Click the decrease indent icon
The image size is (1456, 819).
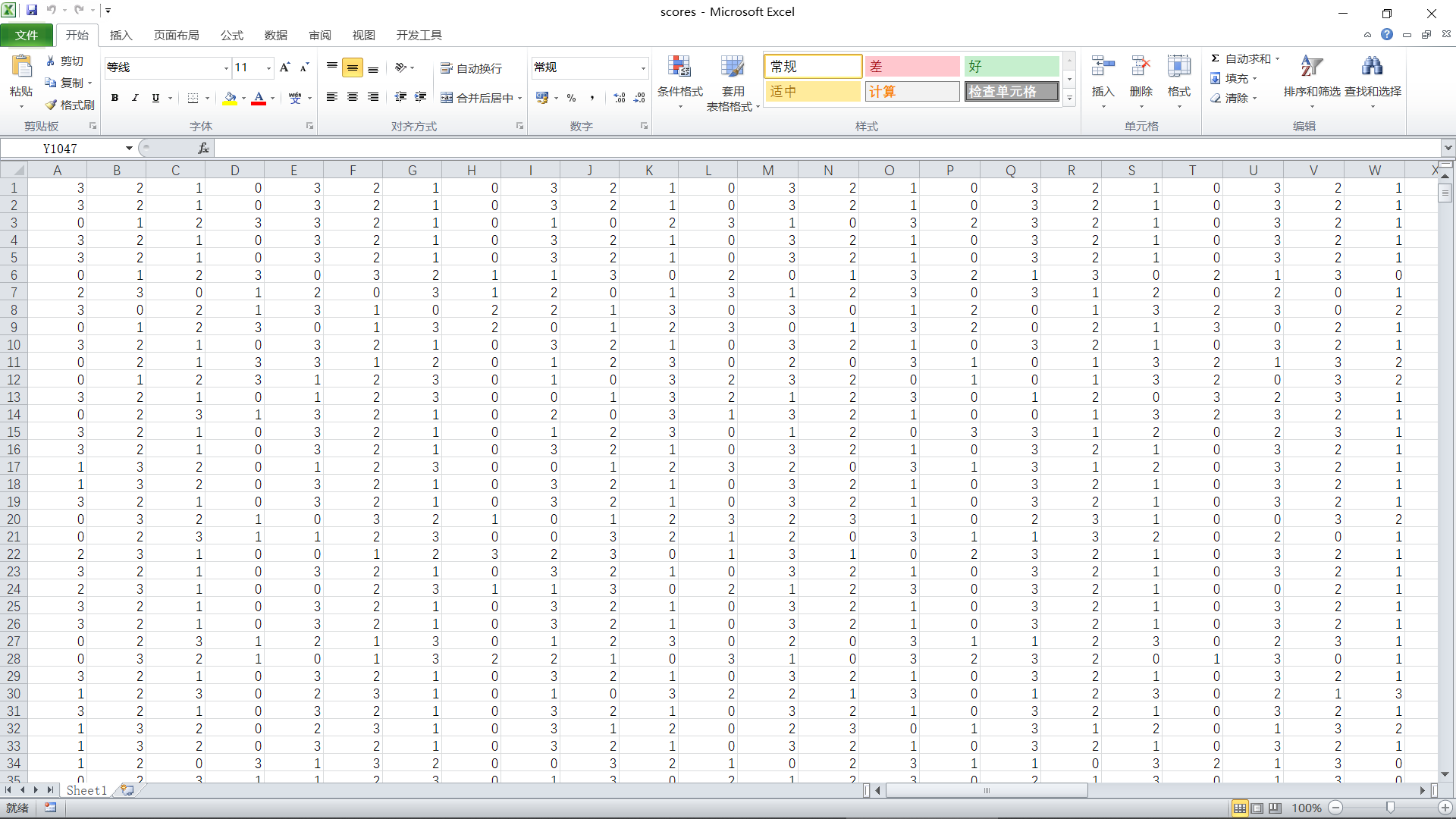(x=400, y=97)
